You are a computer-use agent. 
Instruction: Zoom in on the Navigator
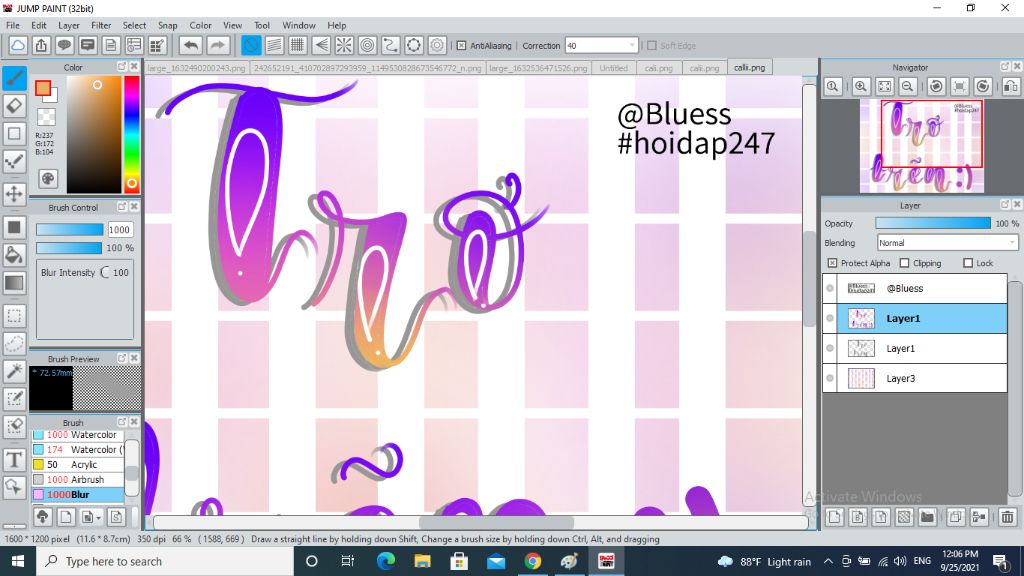coord(861,86)
